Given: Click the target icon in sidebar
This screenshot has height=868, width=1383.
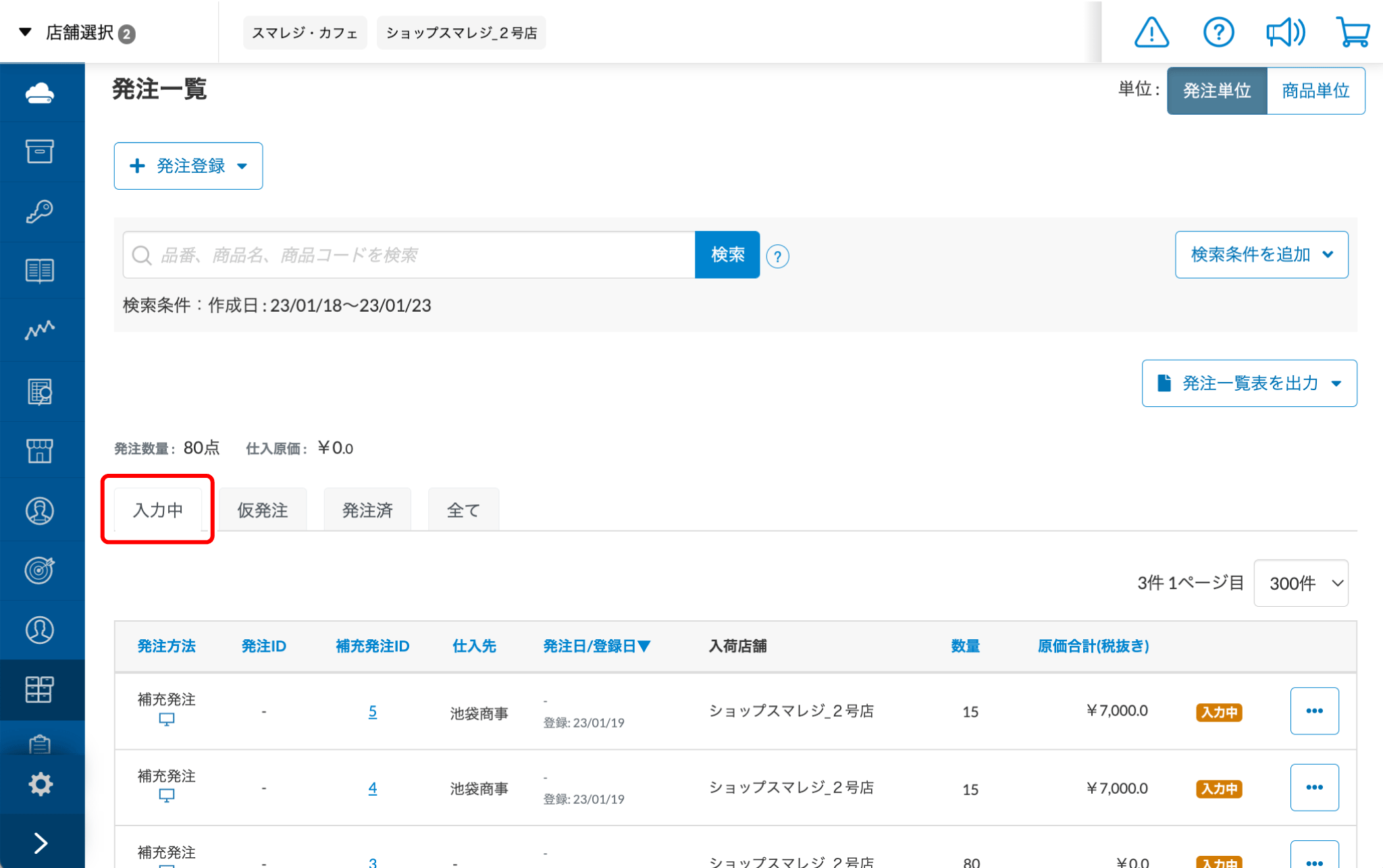Looking at the screenshot, I should (40, 570).
